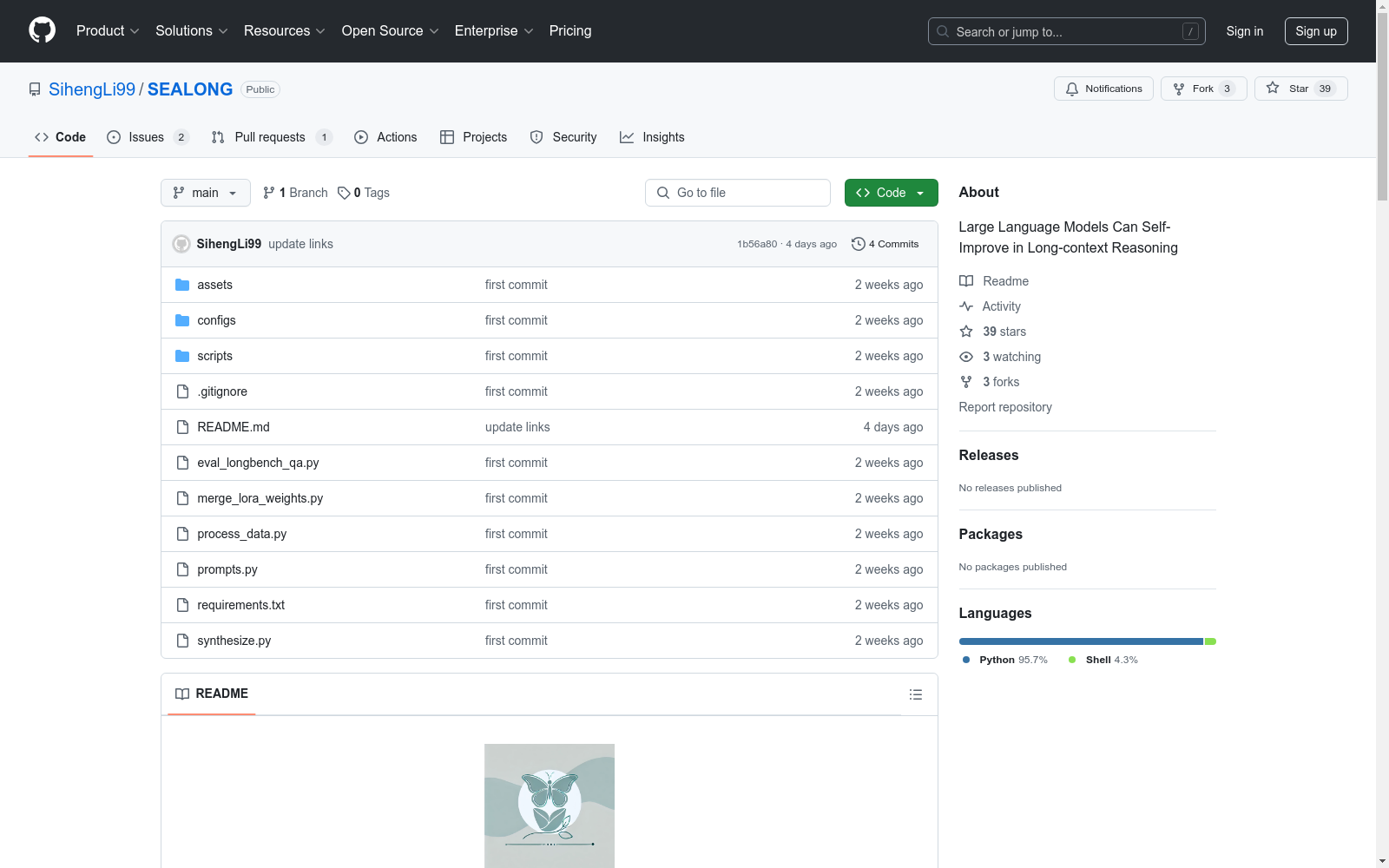Click the requirements.txt file icon
Screen dimensions: 1389x868
point(182,605)
